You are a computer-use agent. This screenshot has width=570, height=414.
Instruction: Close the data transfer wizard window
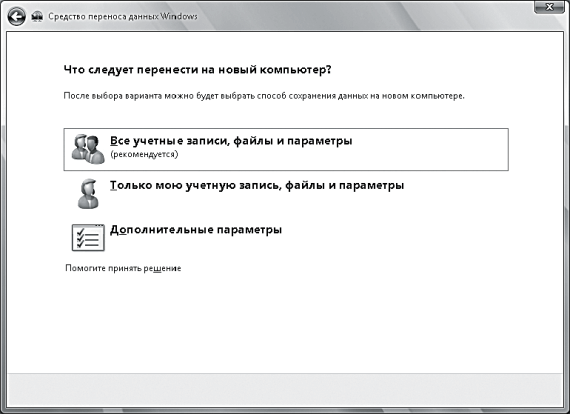tap(549, 7)
